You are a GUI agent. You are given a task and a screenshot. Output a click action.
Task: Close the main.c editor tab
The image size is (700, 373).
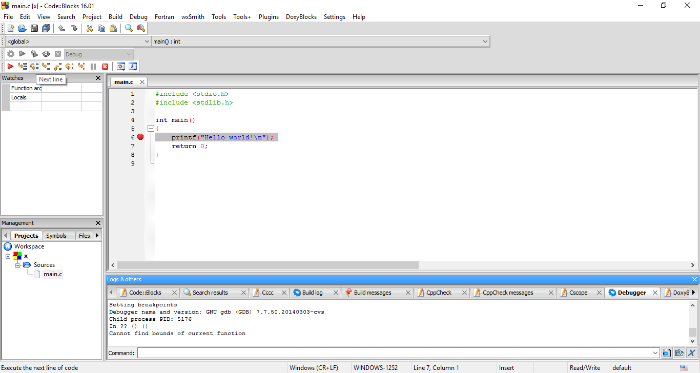click(142, 82)
